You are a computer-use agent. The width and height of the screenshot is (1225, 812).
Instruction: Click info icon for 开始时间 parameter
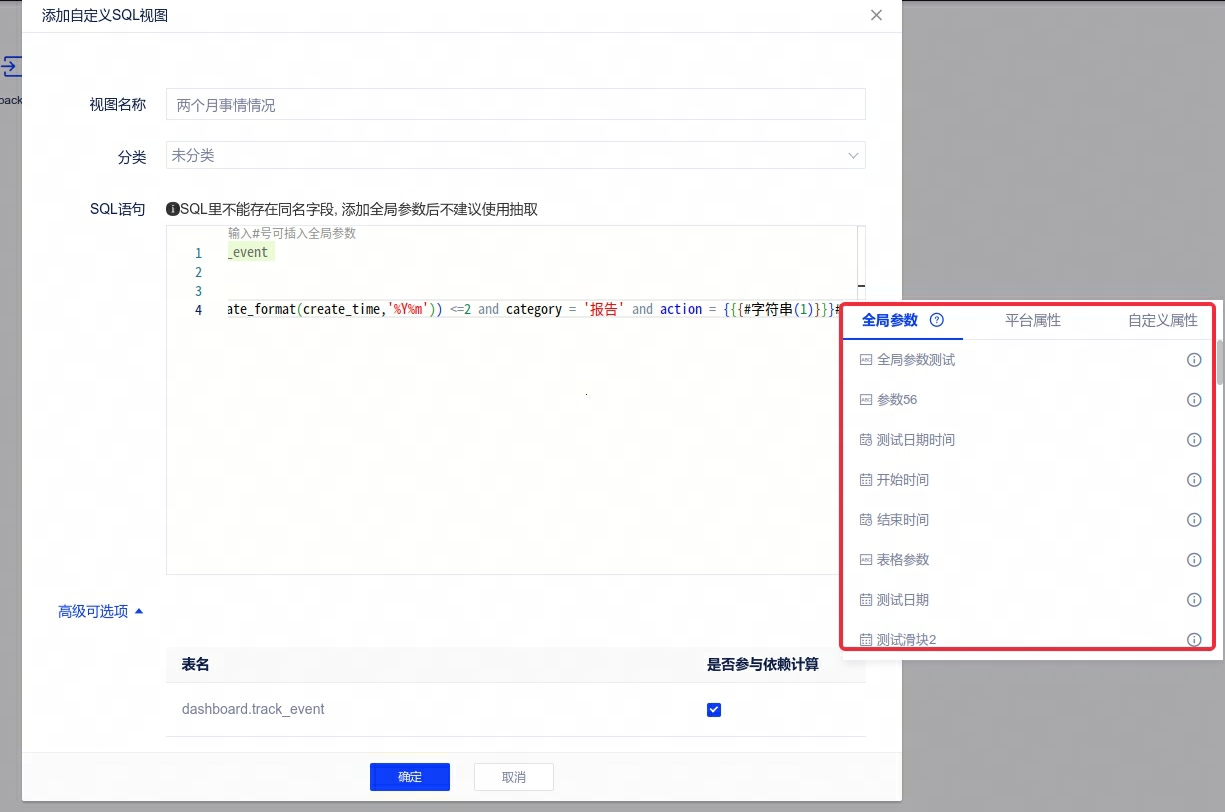click(x=1193, y=480)
